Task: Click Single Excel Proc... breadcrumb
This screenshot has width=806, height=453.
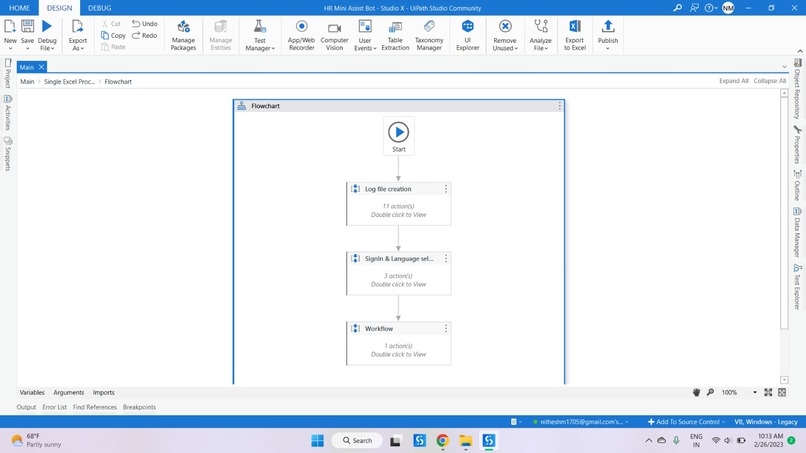Action: 69,81
